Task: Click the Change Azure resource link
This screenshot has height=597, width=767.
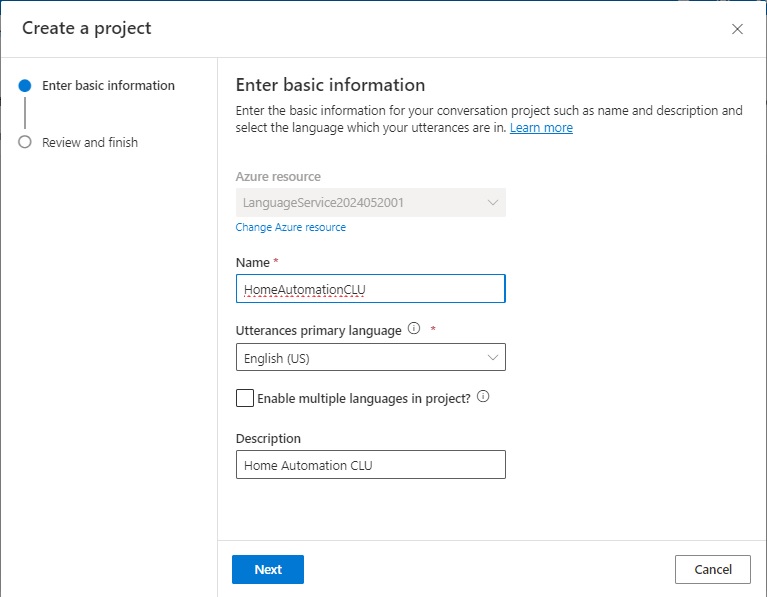Action: pyautogui.click(x=290, y=227)
